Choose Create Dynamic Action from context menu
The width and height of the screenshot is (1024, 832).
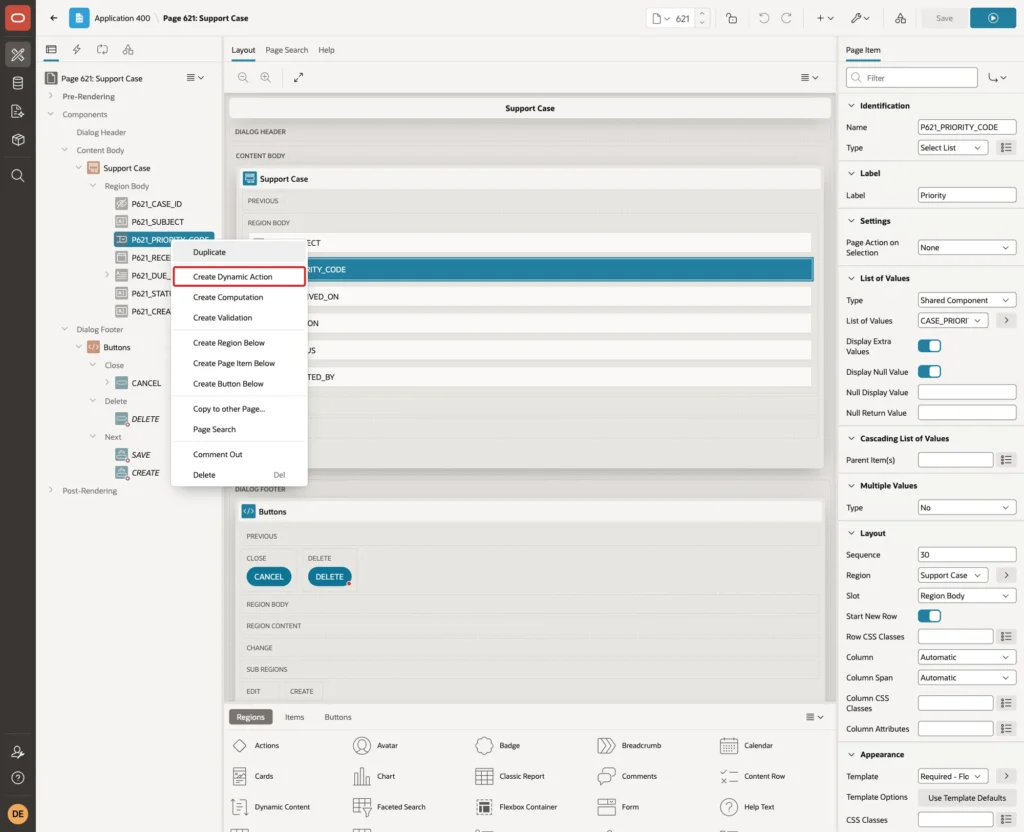point(239,277)
